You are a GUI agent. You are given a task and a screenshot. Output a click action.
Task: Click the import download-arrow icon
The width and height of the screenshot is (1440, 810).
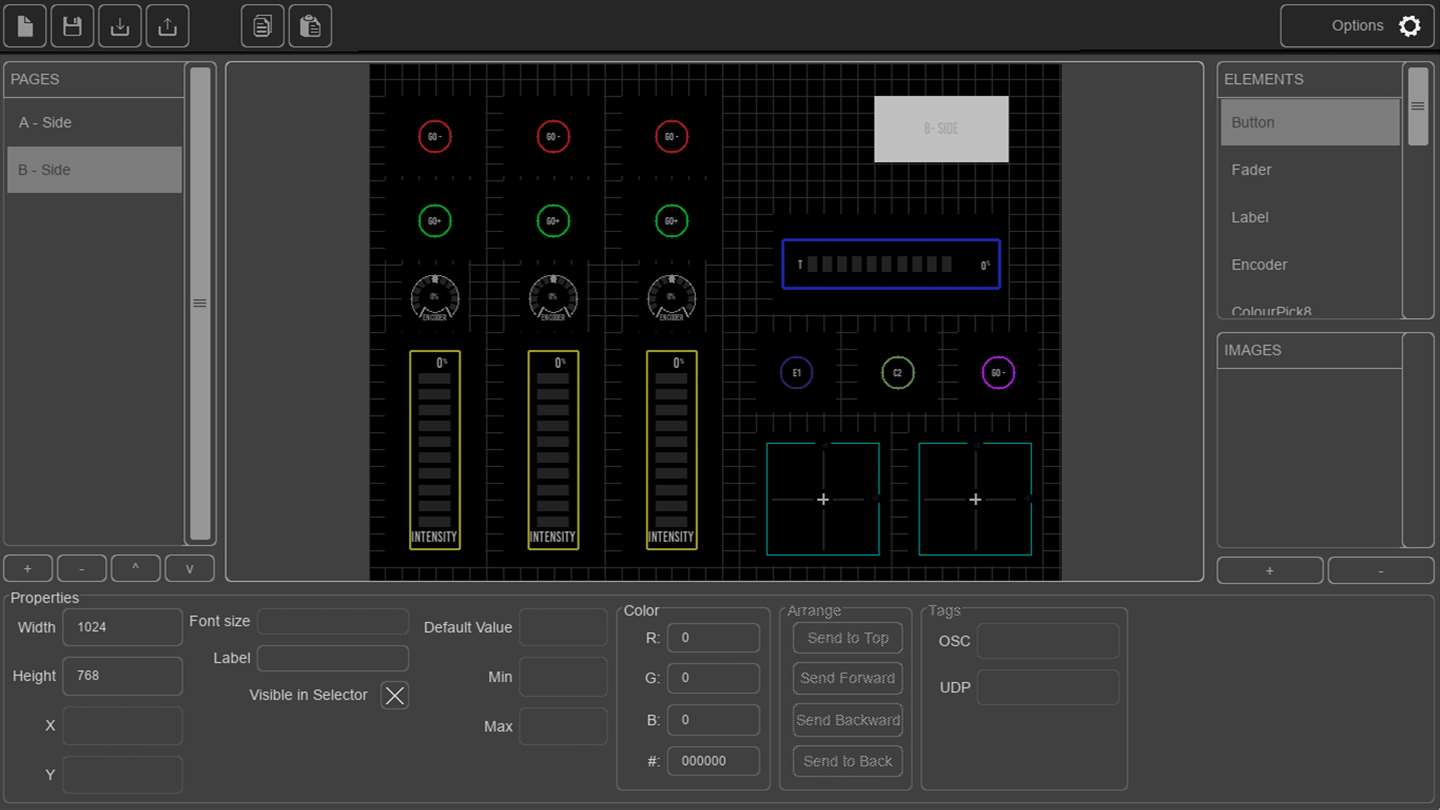[120, 26]
